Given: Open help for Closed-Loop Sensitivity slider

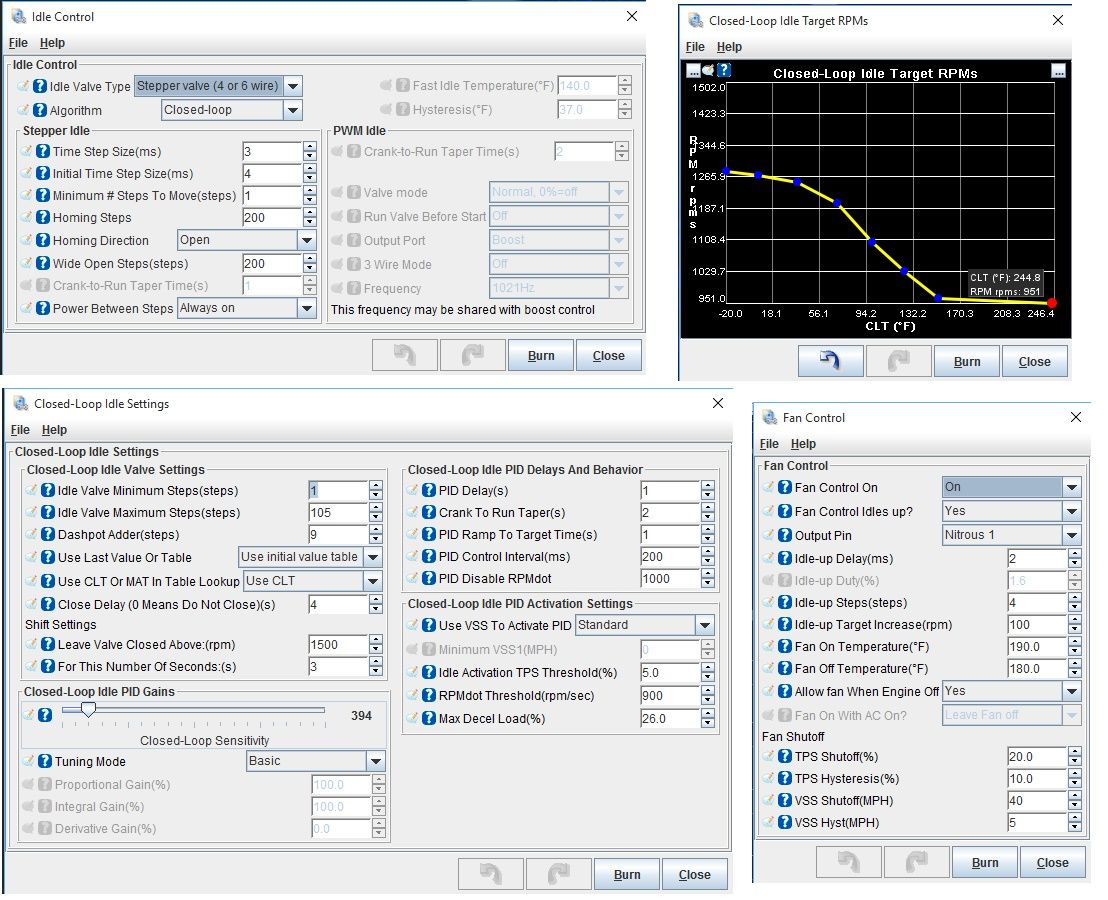Looking at the screenshot, I should click(x=45, y=715).
